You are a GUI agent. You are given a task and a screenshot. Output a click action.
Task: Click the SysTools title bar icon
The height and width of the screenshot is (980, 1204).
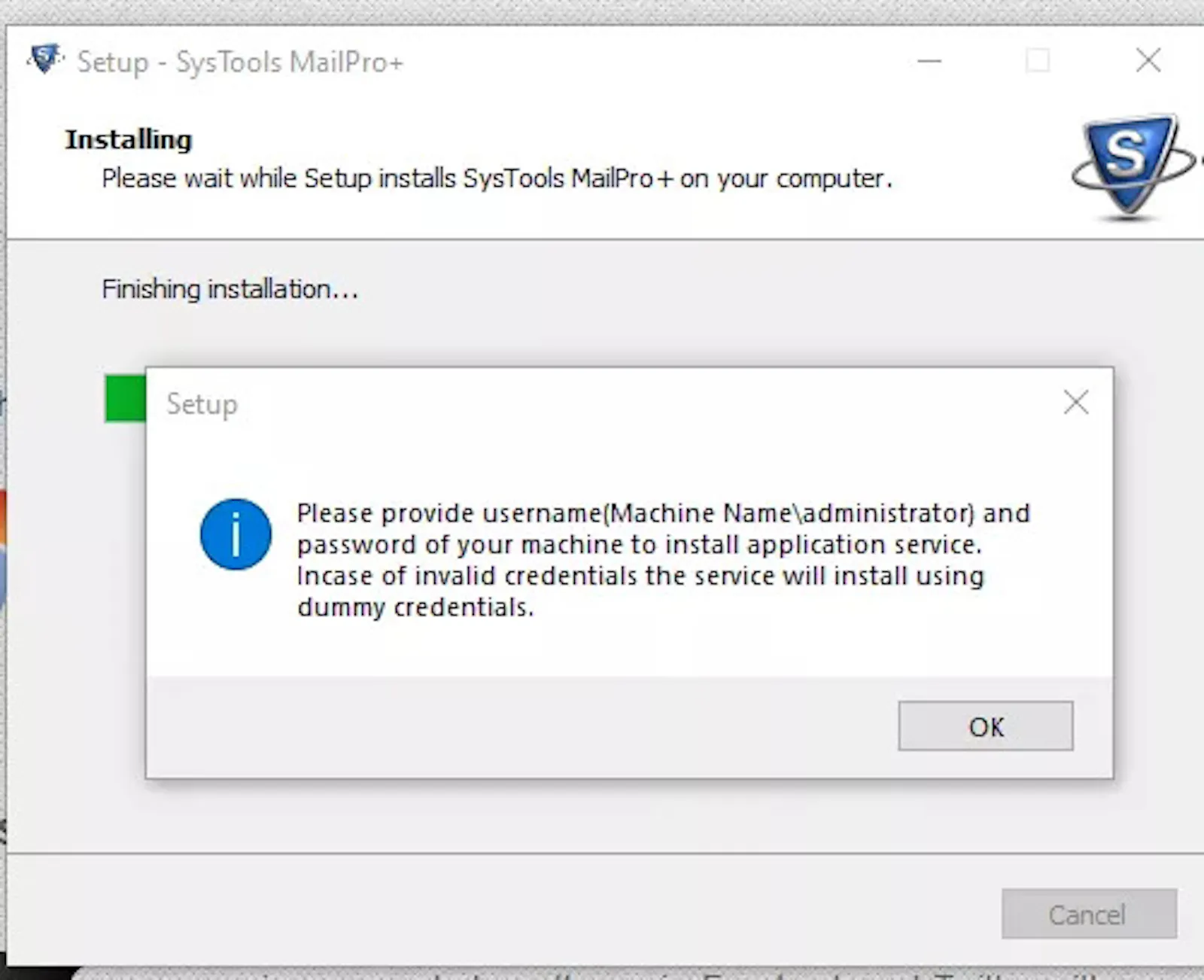(45, 60)
